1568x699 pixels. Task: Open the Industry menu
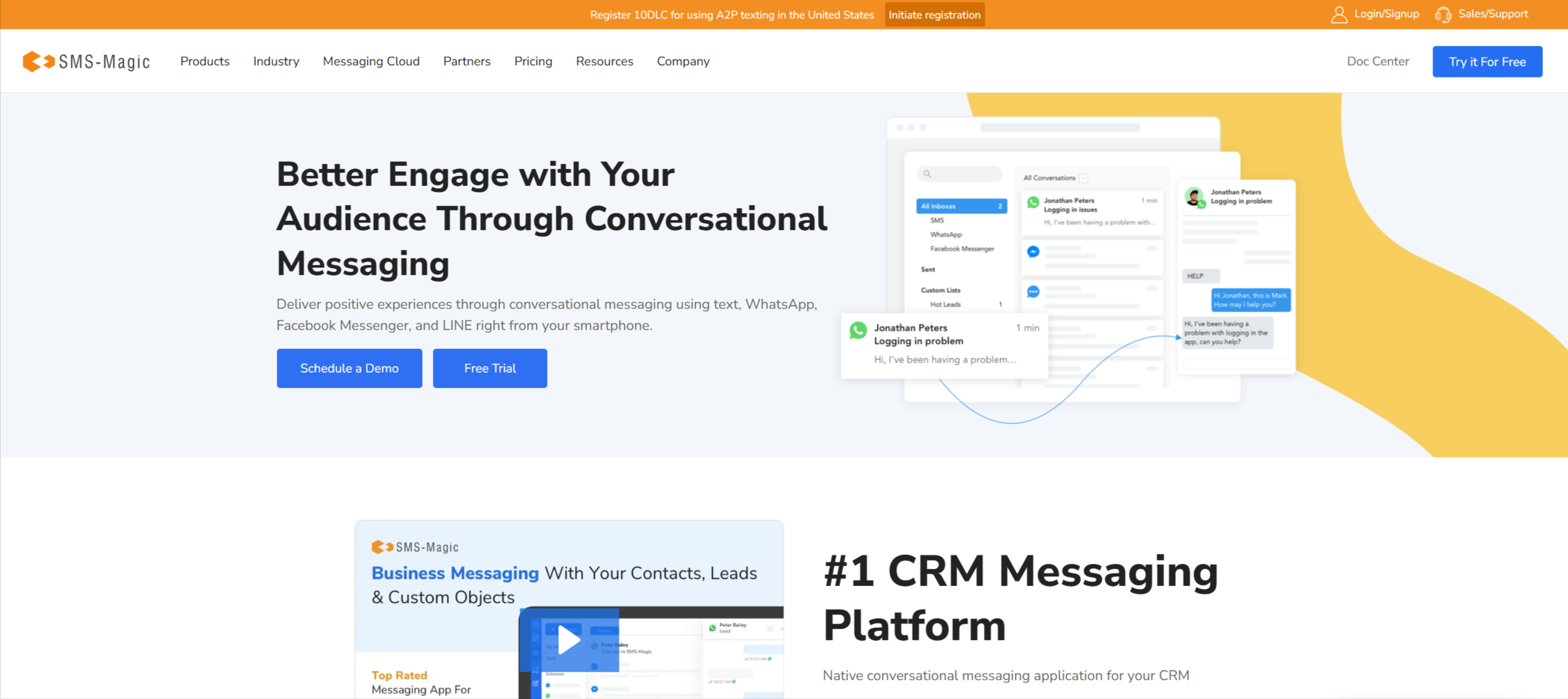(x=276, y=61)
